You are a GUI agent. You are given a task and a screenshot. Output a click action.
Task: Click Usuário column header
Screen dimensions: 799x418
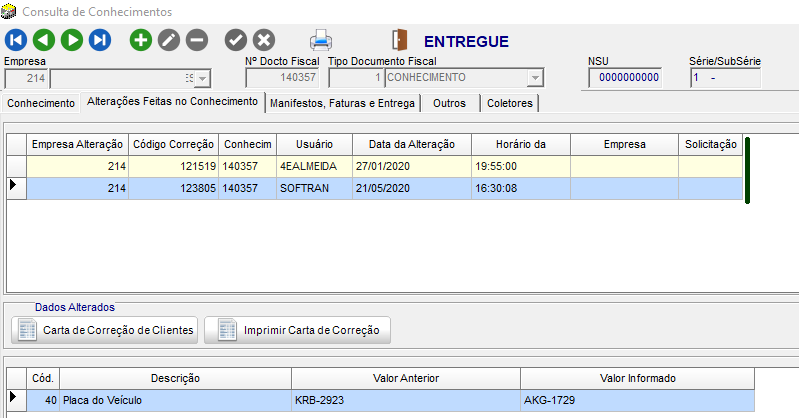coord(314,144)
